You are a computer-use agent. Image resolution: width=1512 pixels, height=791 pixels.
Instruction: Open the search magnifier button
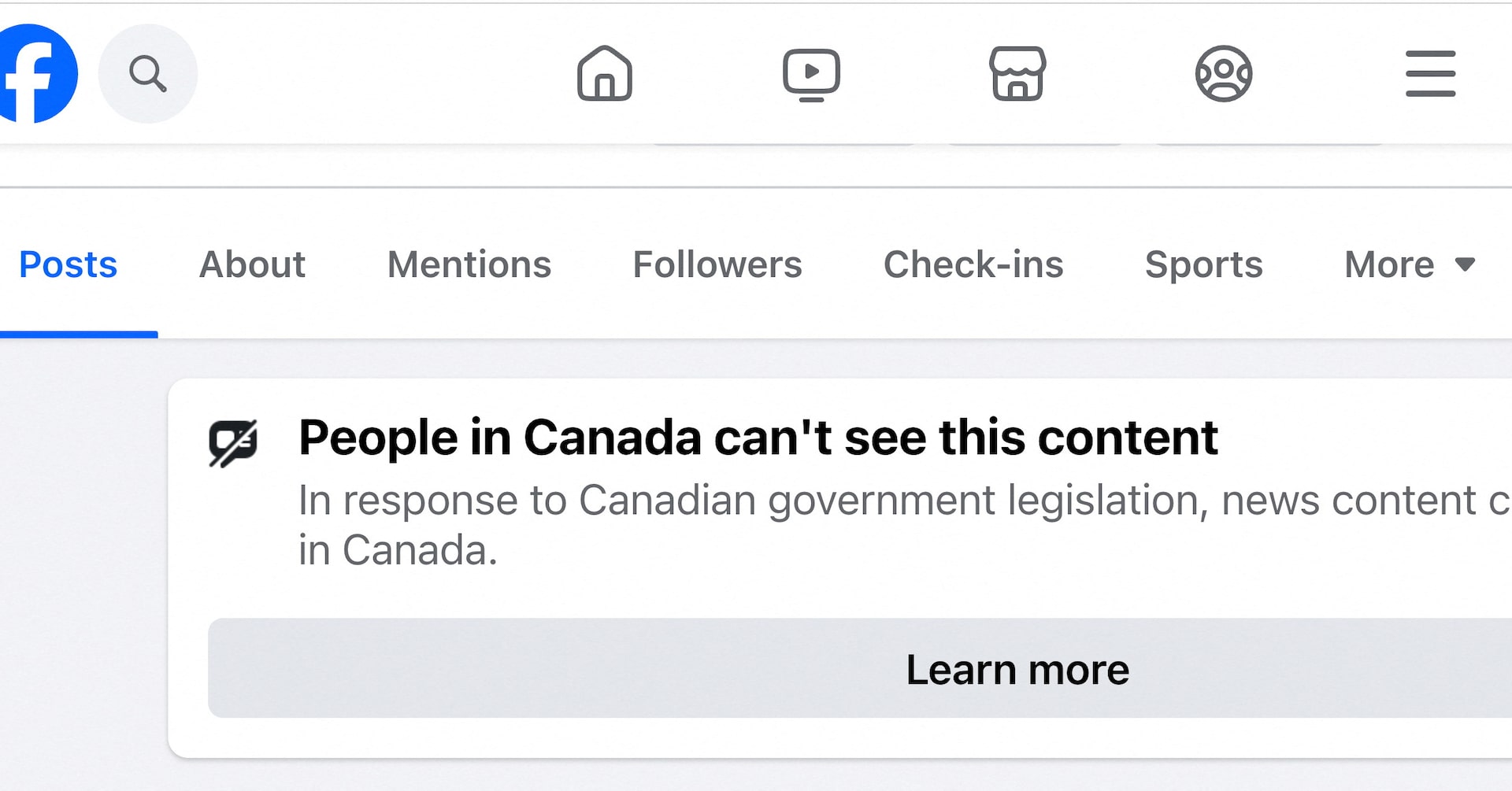click(148, 74)
